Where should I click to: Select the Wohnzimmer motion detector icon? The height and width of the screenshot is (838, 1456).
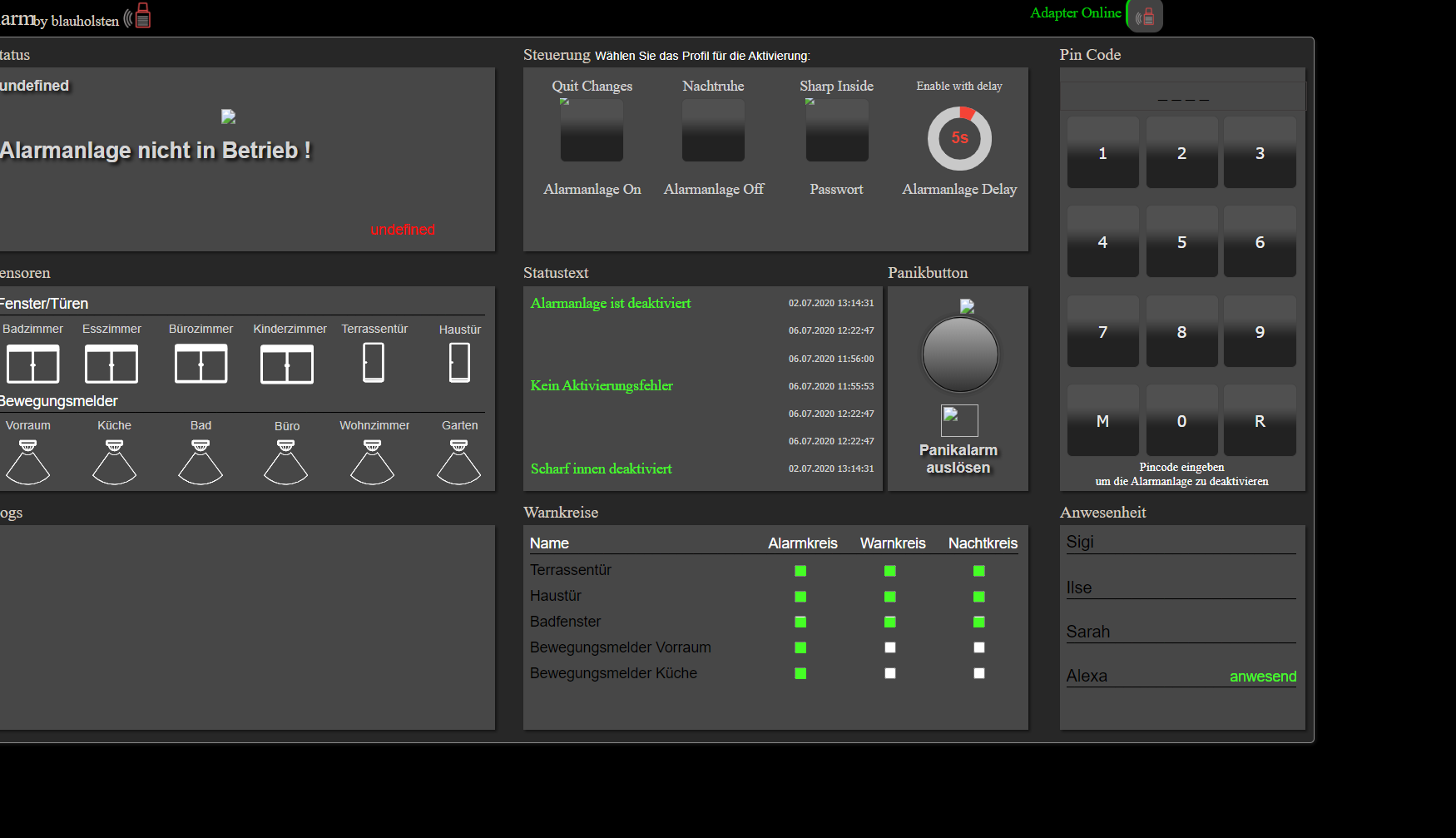[373, 462]
